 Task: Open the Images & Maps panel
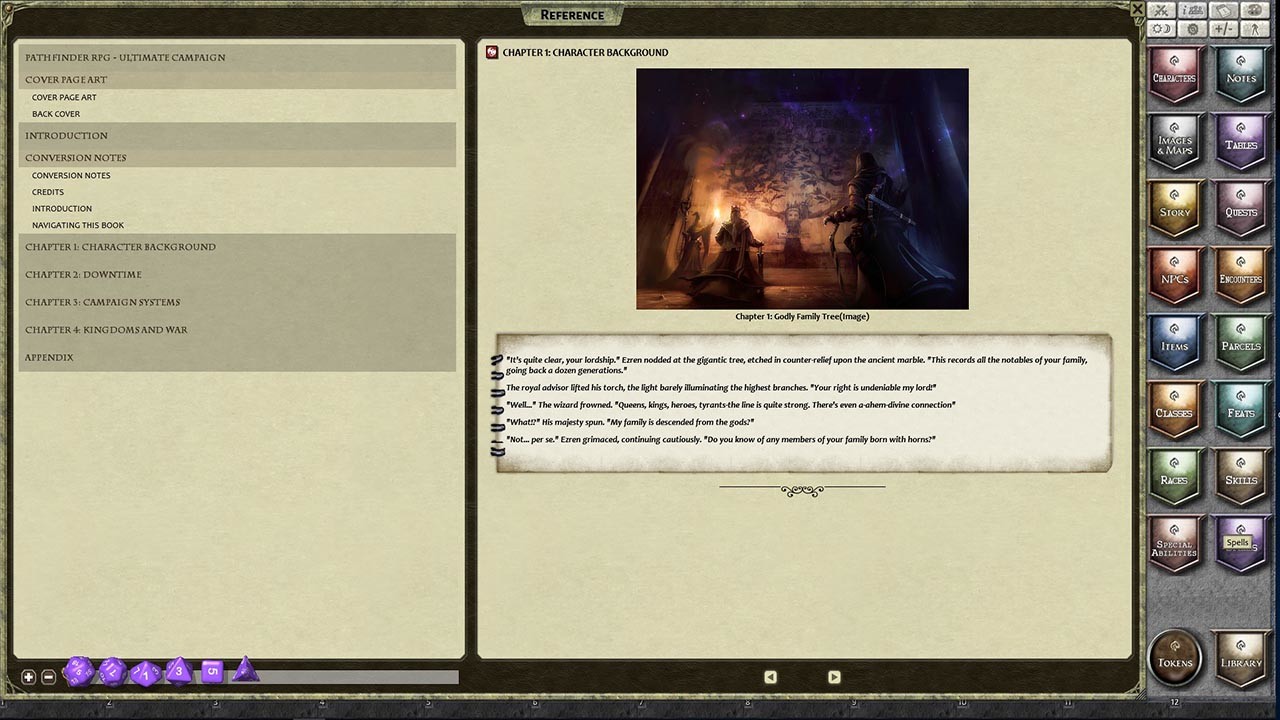[1174, 142]
